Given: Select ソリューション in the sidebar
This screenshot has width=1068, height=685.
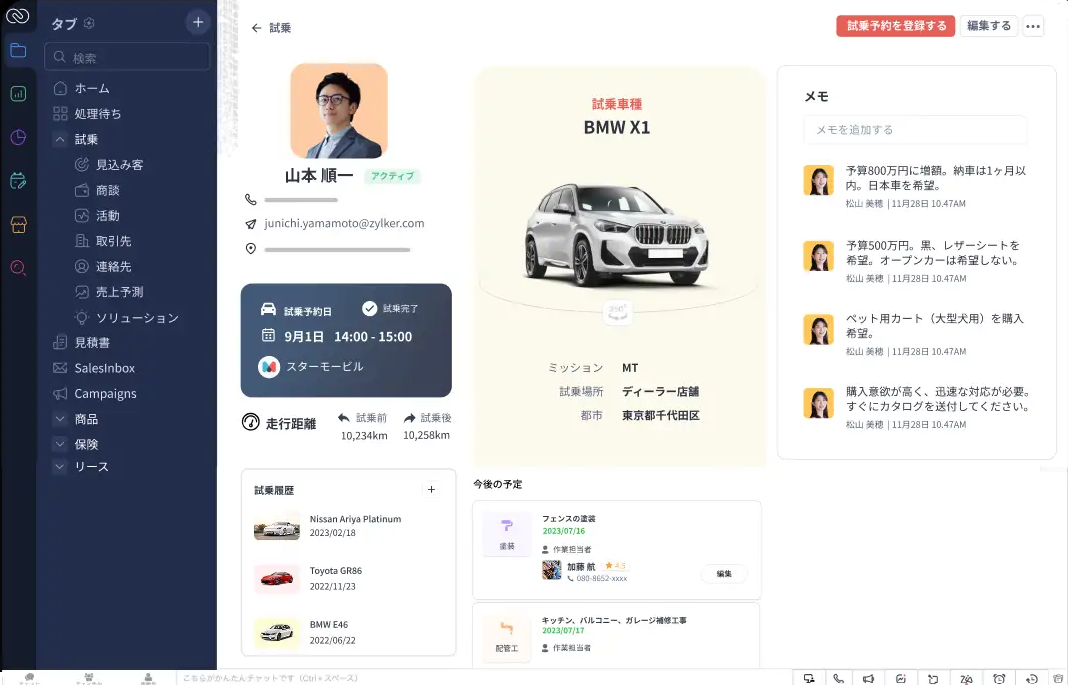Looking at the screenshot, I should coord(127,318).
